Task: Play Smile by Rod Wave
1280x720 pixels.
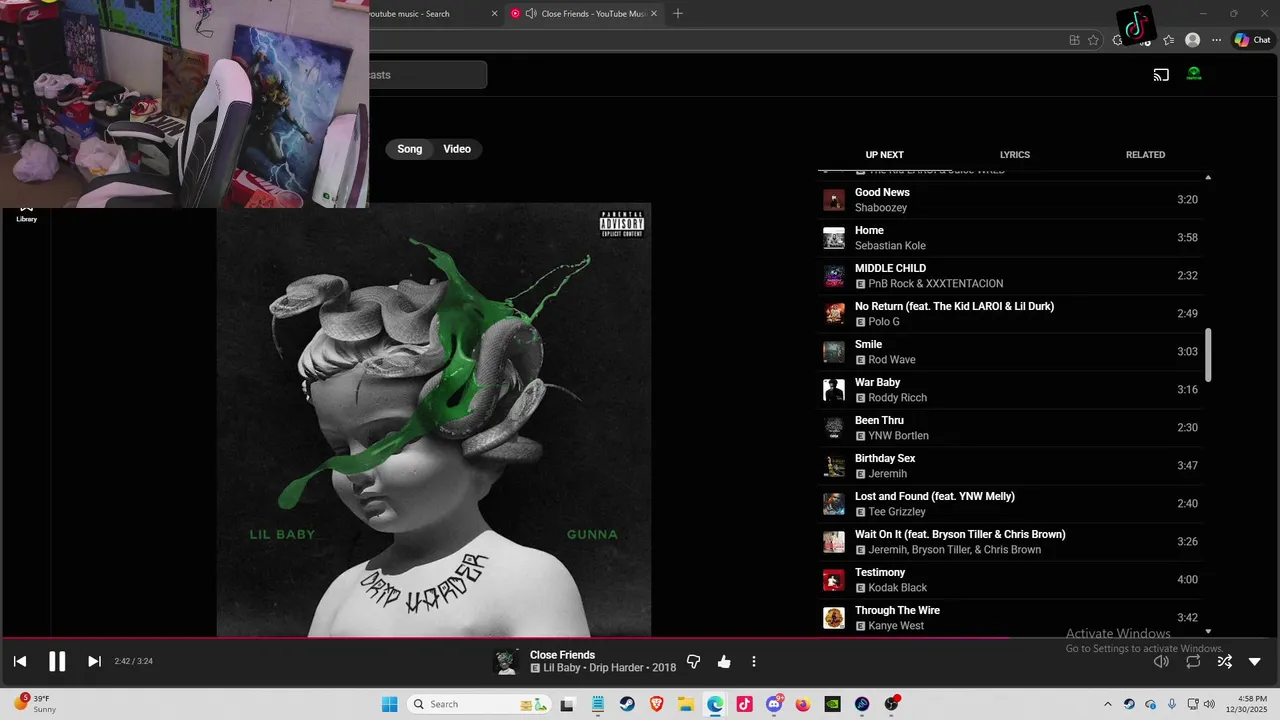Action: point(1010,352)
